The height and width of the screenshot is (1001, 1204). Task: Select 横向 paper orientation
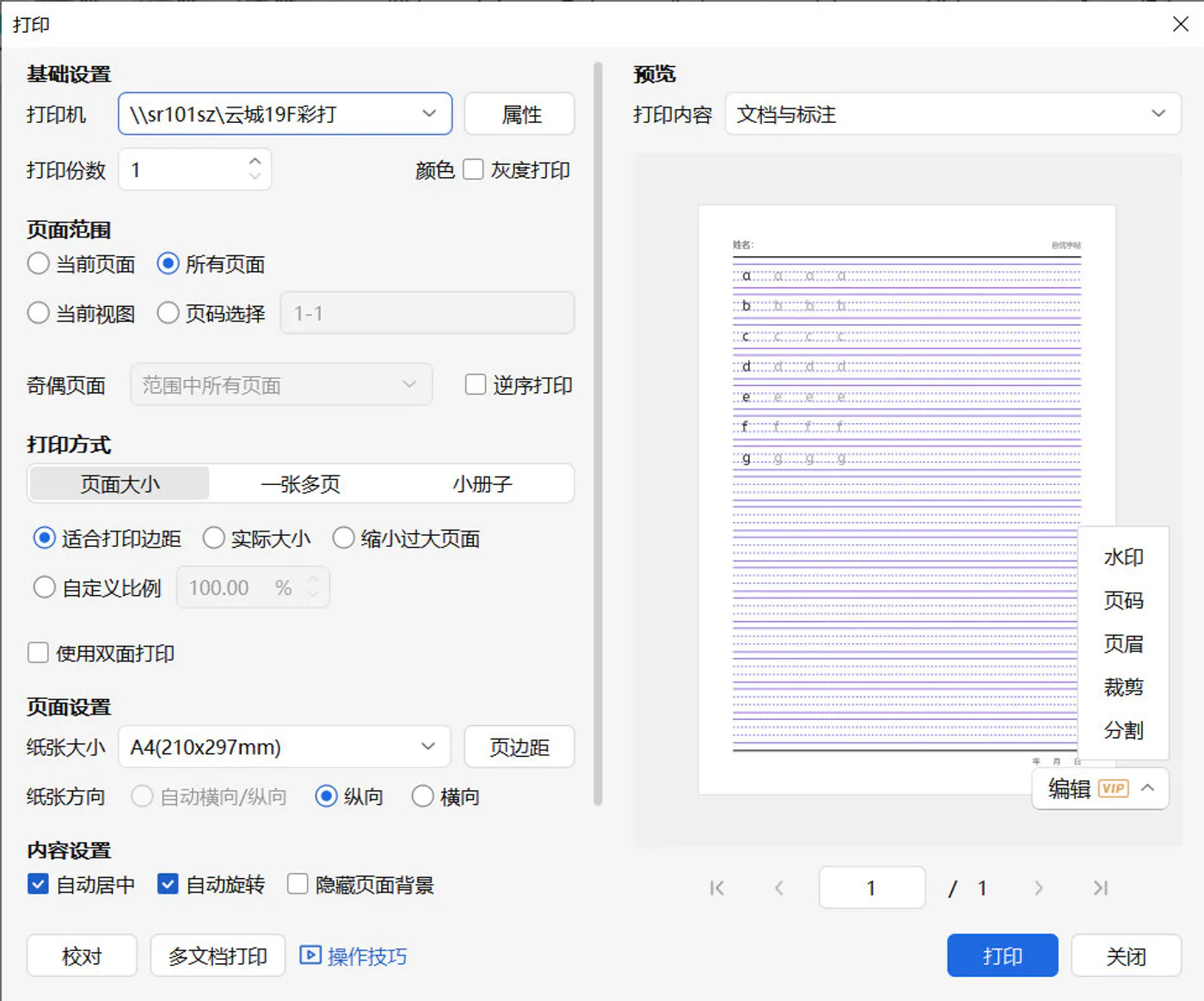pyautogui.click(x=422, y=796)
